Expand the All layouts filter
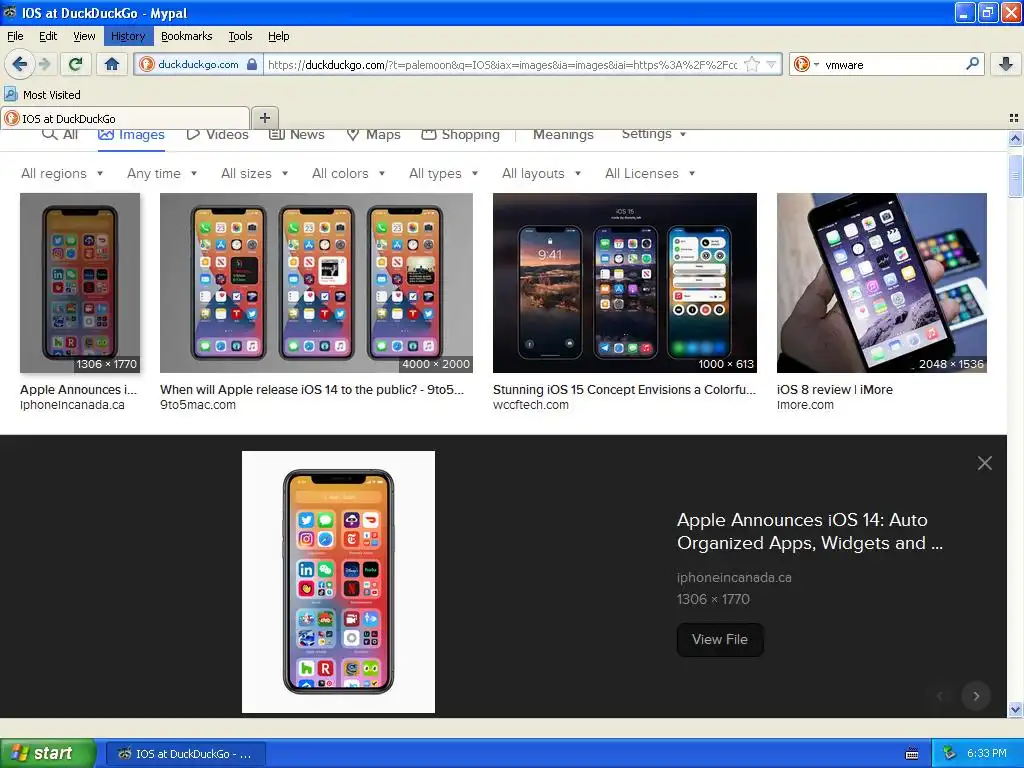Screen dimensions: 1024x768 coord(542,174)
